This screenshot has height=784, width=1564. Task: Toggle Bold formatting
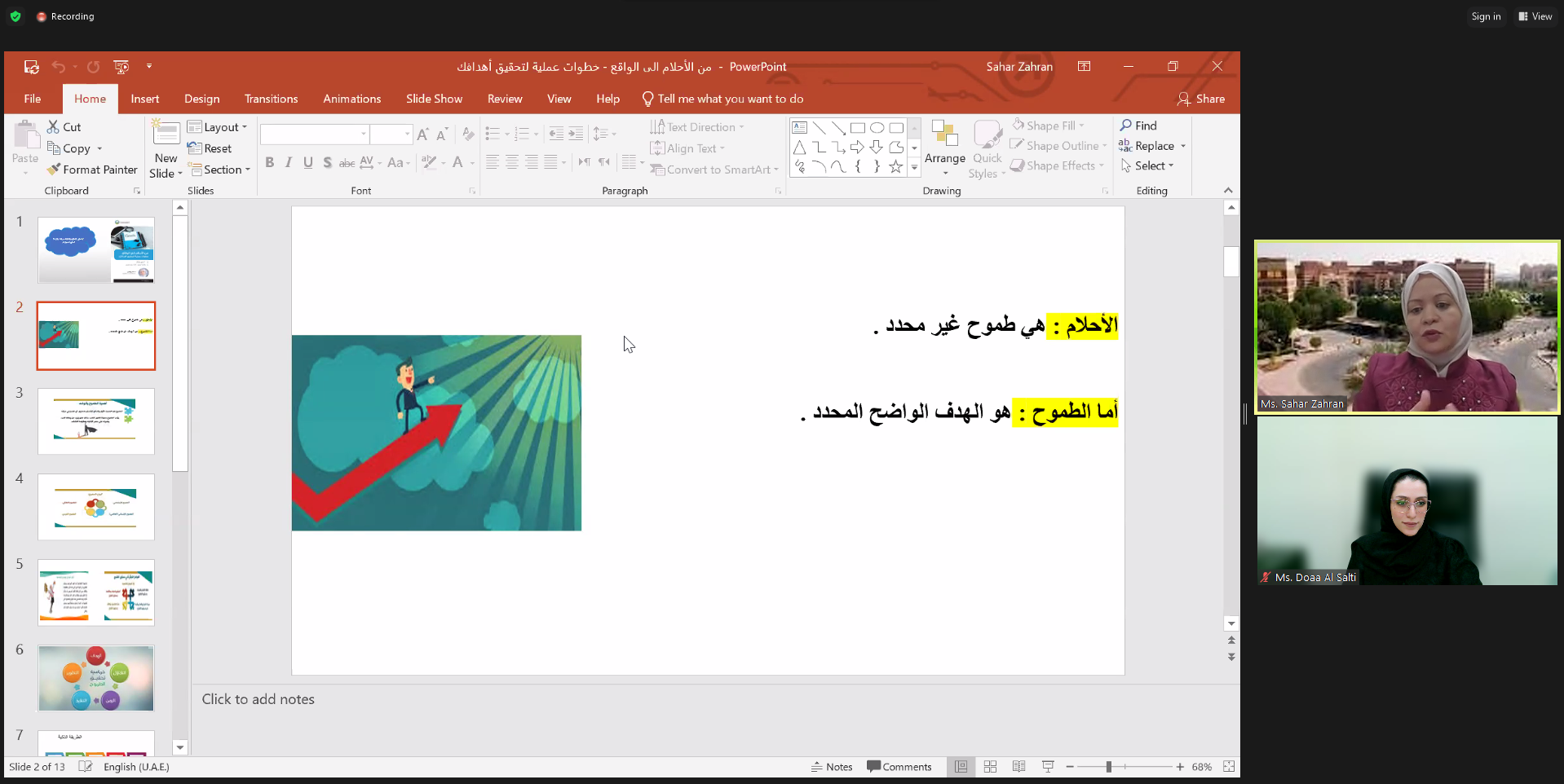(269, 163)
